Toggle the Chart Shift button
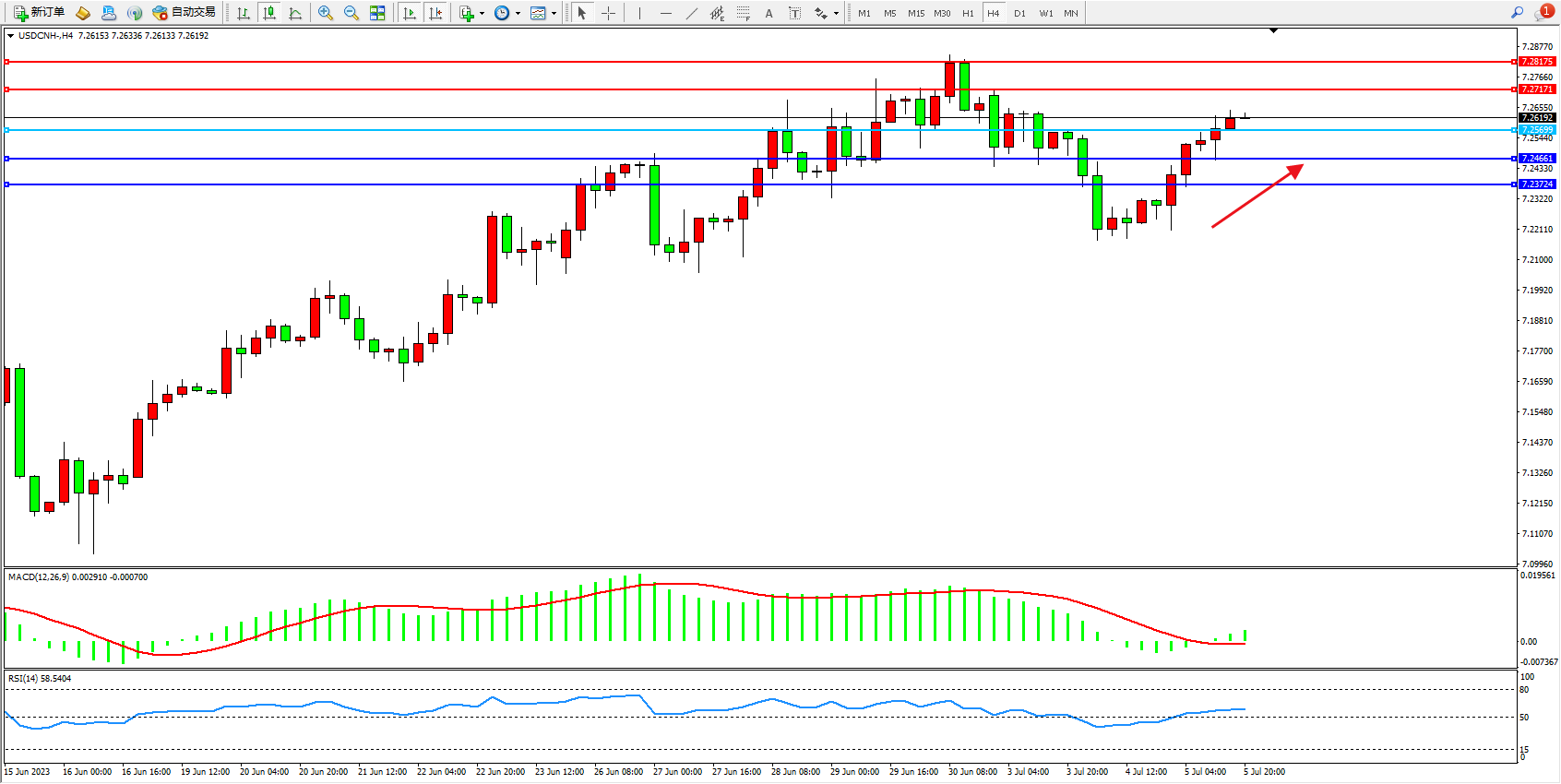 click(x=435, y=13)
